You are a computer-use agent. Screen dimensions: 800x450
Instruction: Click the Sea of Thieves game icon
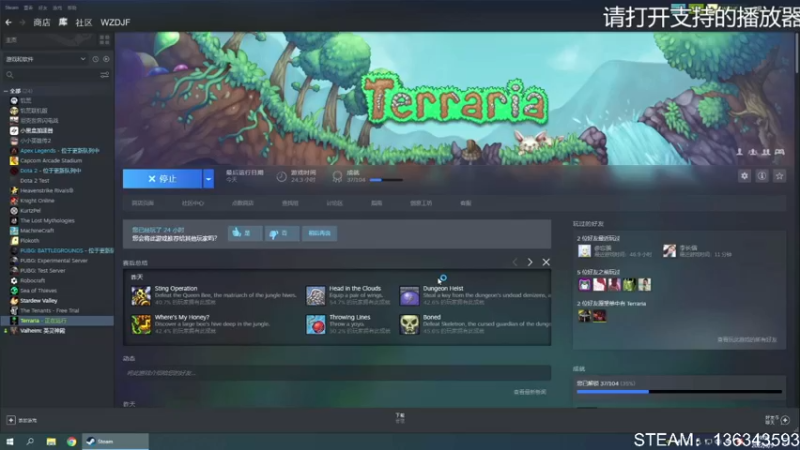coord(14,290)
